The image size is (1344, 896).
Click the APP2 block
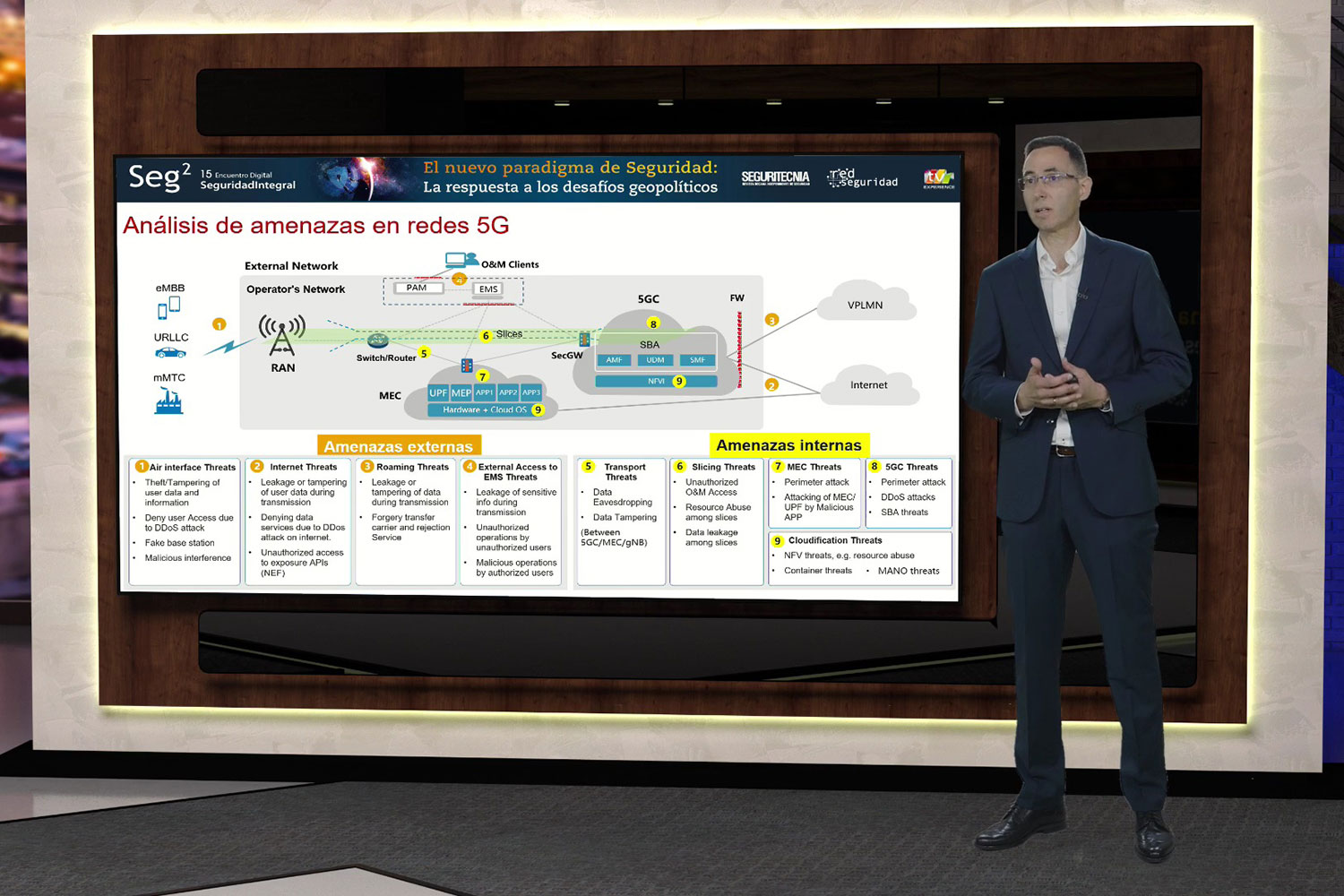point(508,392)
